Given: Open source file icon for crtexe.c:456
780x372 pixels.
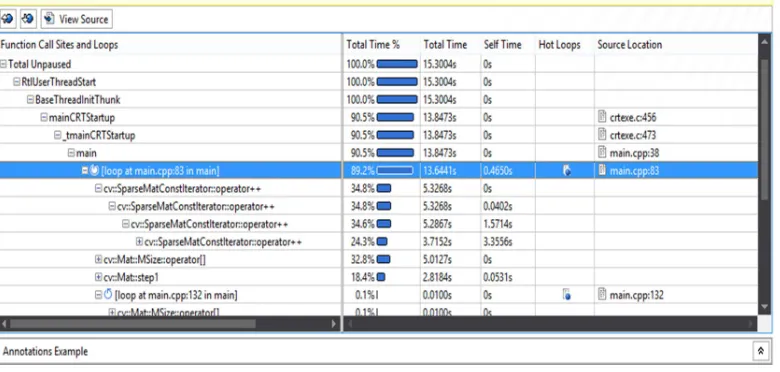Looking at the screenshot, I should coord(602,117).
